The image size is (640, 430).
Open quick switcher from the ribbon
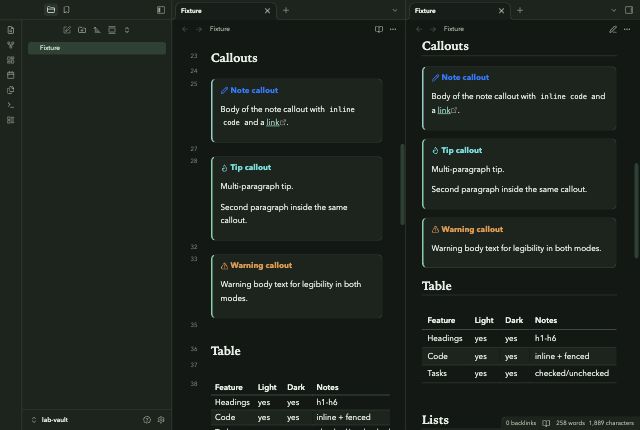tap(11, 30)
